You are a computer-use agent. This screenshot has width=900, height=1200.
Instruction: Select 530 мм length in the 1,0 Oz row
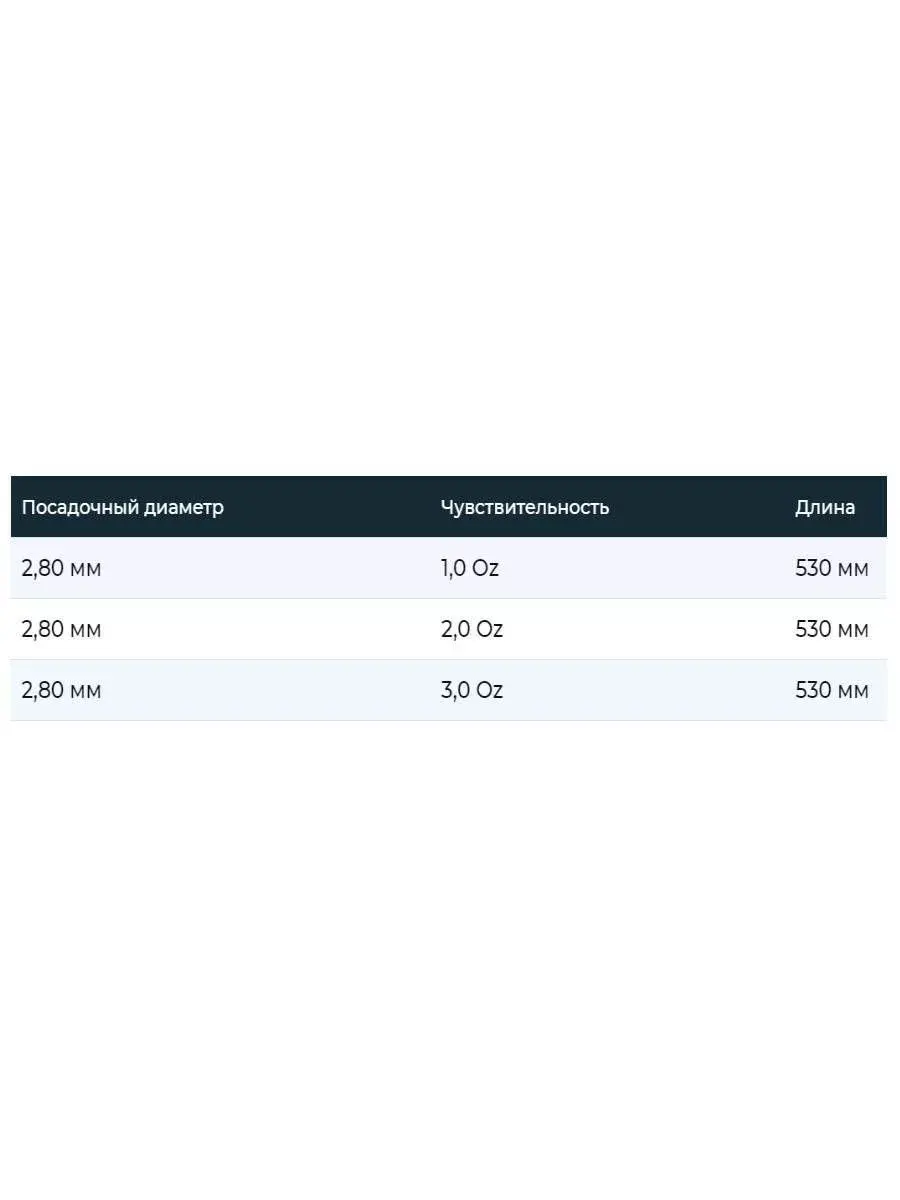click(832, 568)
